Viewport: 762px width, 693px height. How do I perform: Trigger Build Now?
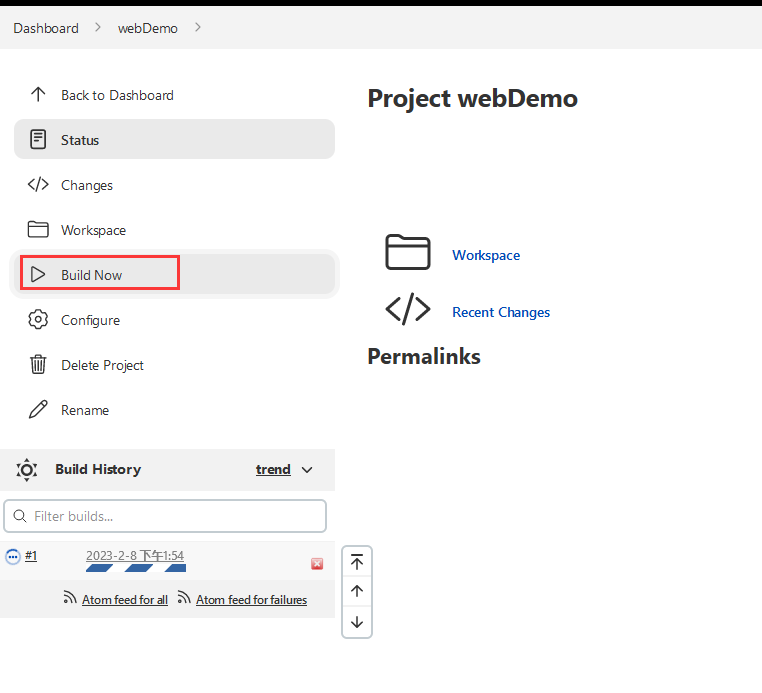[x=174, y=275]
